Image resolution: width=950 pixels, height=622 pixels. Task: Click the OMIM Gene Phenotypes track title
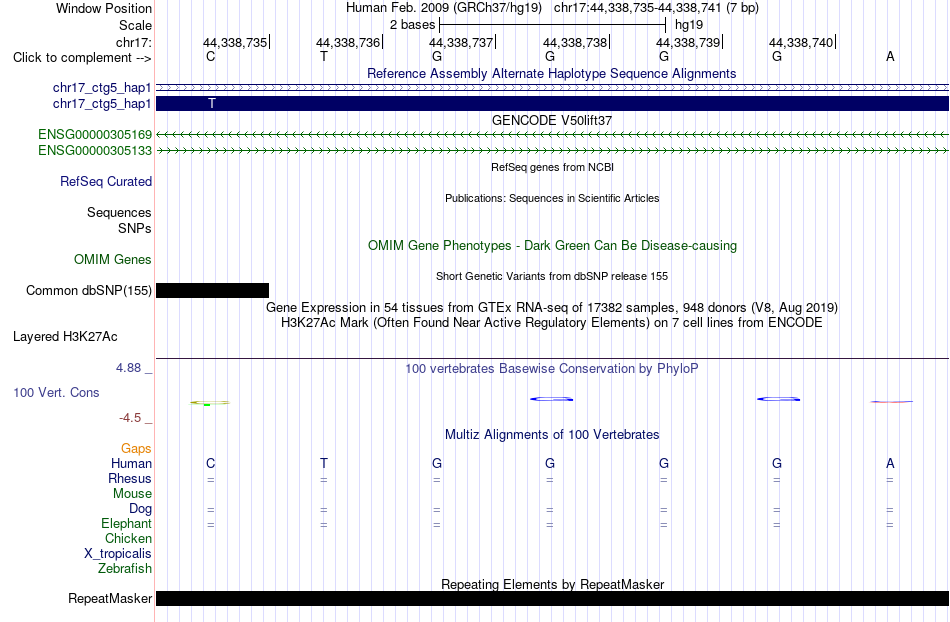(552, 245)
